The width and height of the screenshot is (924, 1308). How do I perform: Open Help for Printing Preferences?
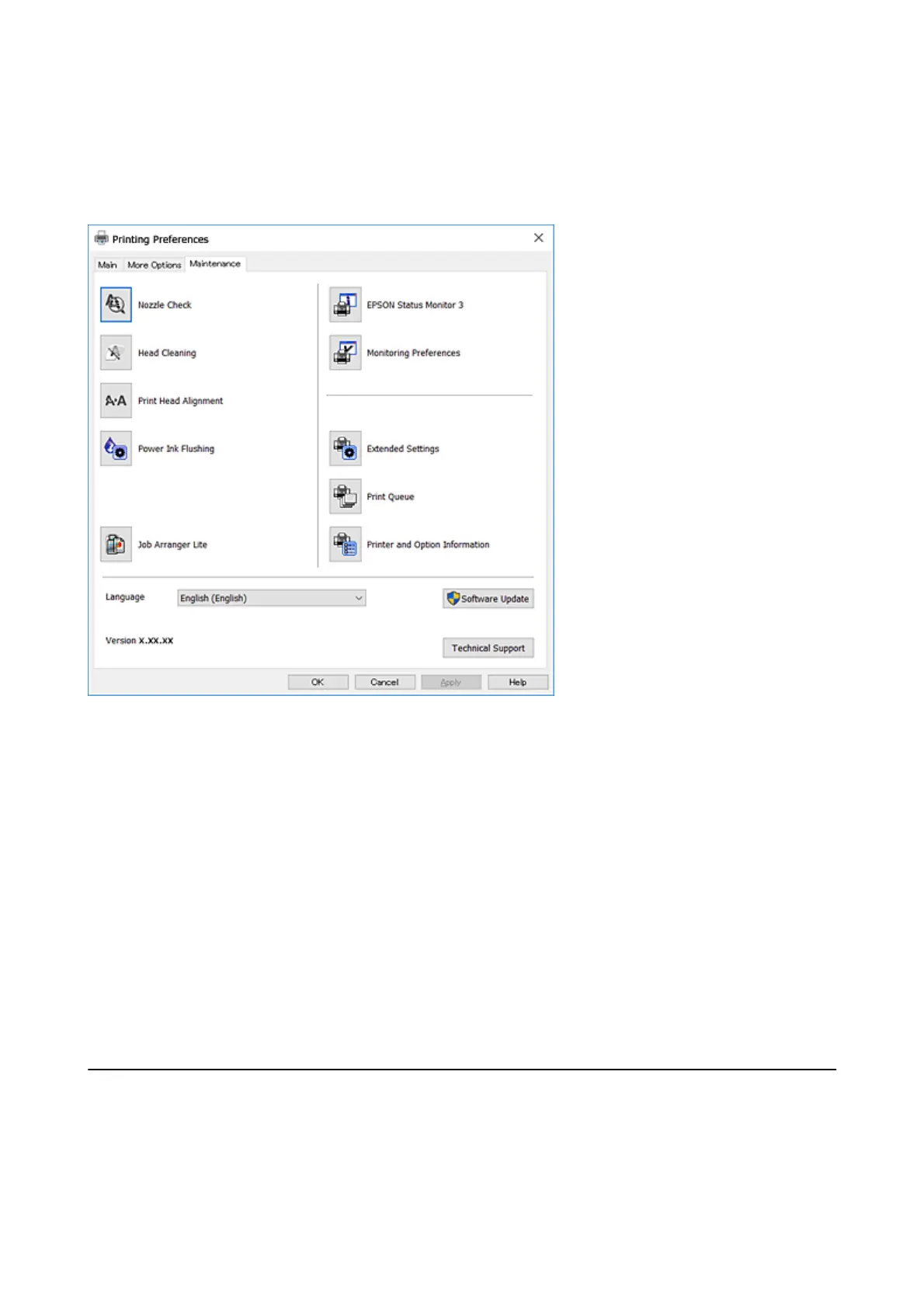tap(518, 682)
